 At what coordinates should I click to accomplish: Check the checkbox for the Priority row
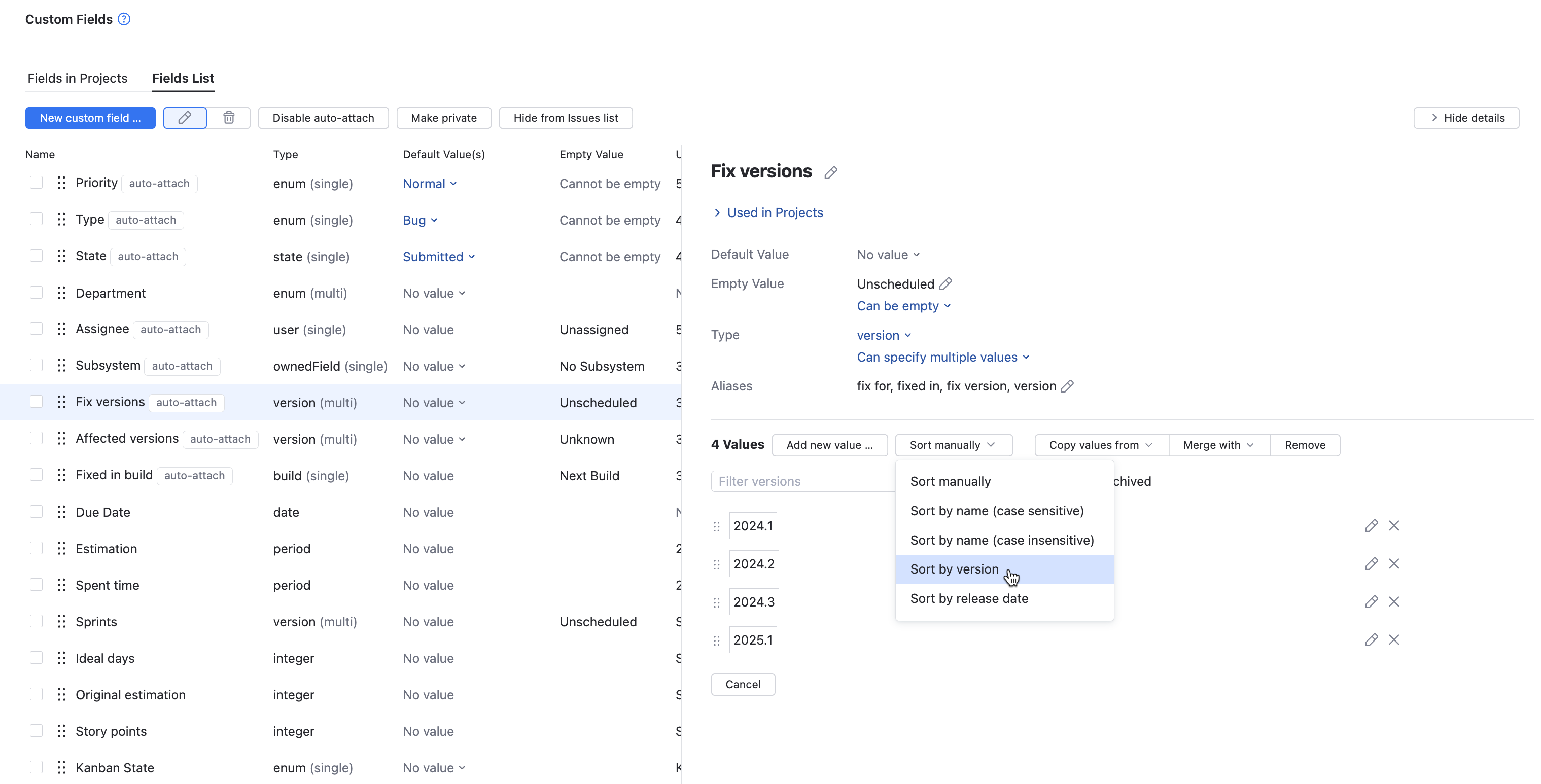[37, 183]
